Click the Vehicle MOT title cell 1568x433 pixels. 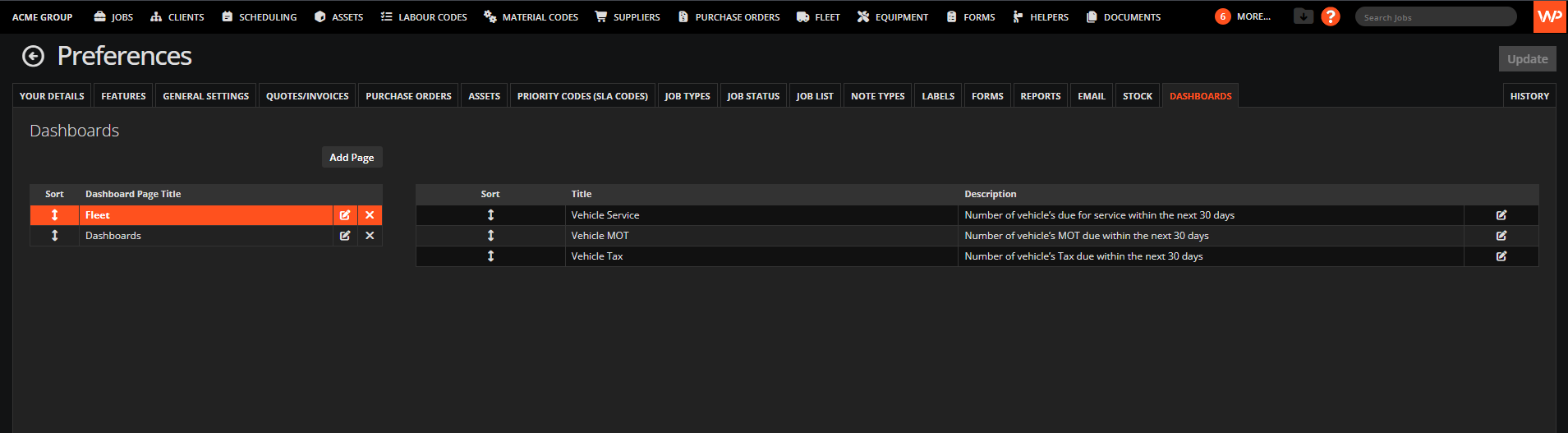[x=761, y=236]
